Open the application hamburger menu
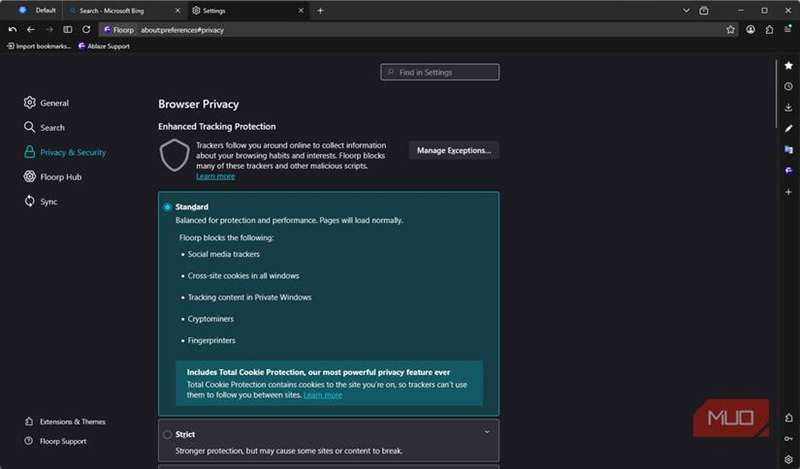Viewport: 800px width, 469px height. click(x=788, y=30)
